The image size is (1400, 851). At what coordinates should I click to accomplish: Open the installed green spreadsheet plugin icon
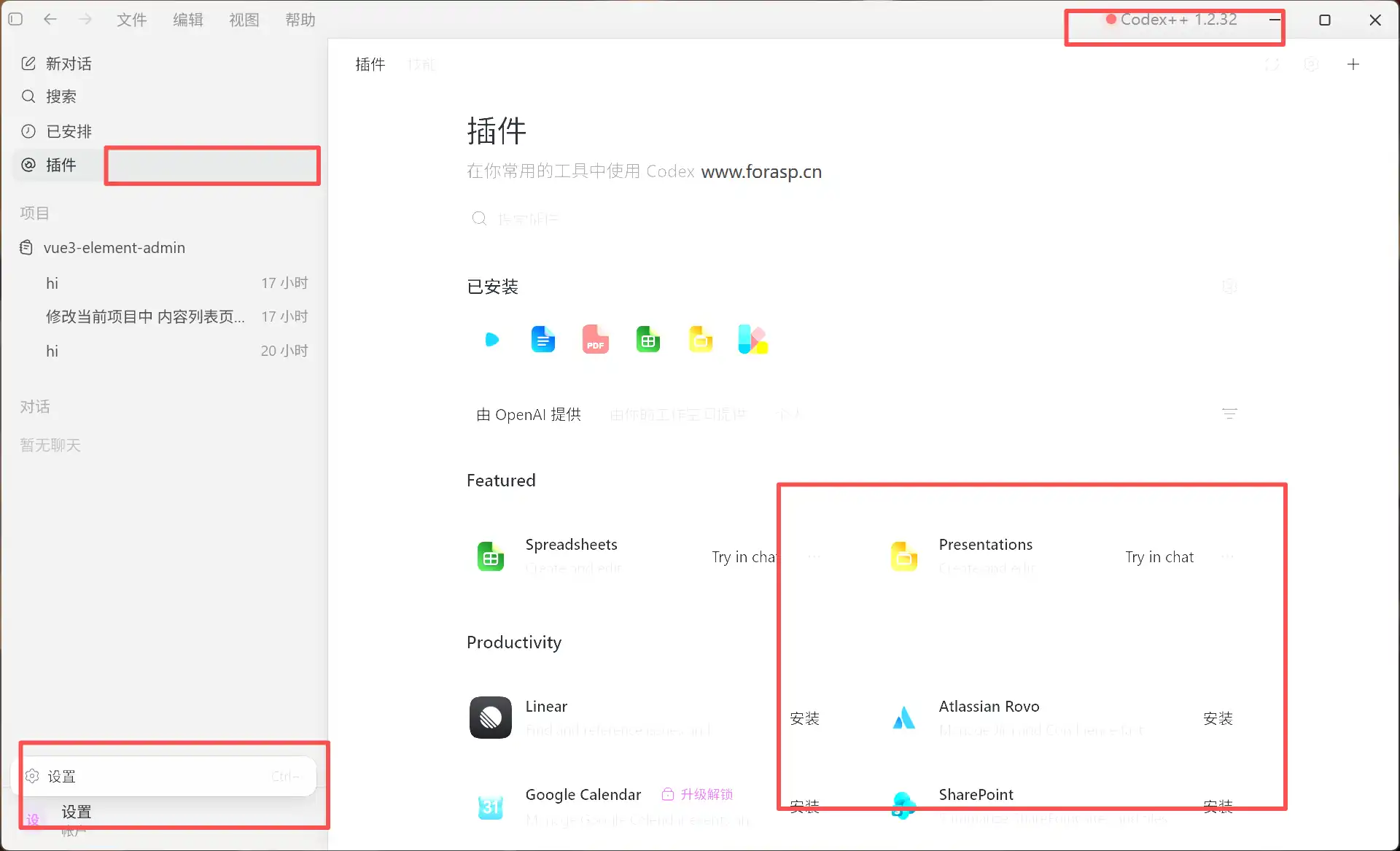(x=648, y=339)
